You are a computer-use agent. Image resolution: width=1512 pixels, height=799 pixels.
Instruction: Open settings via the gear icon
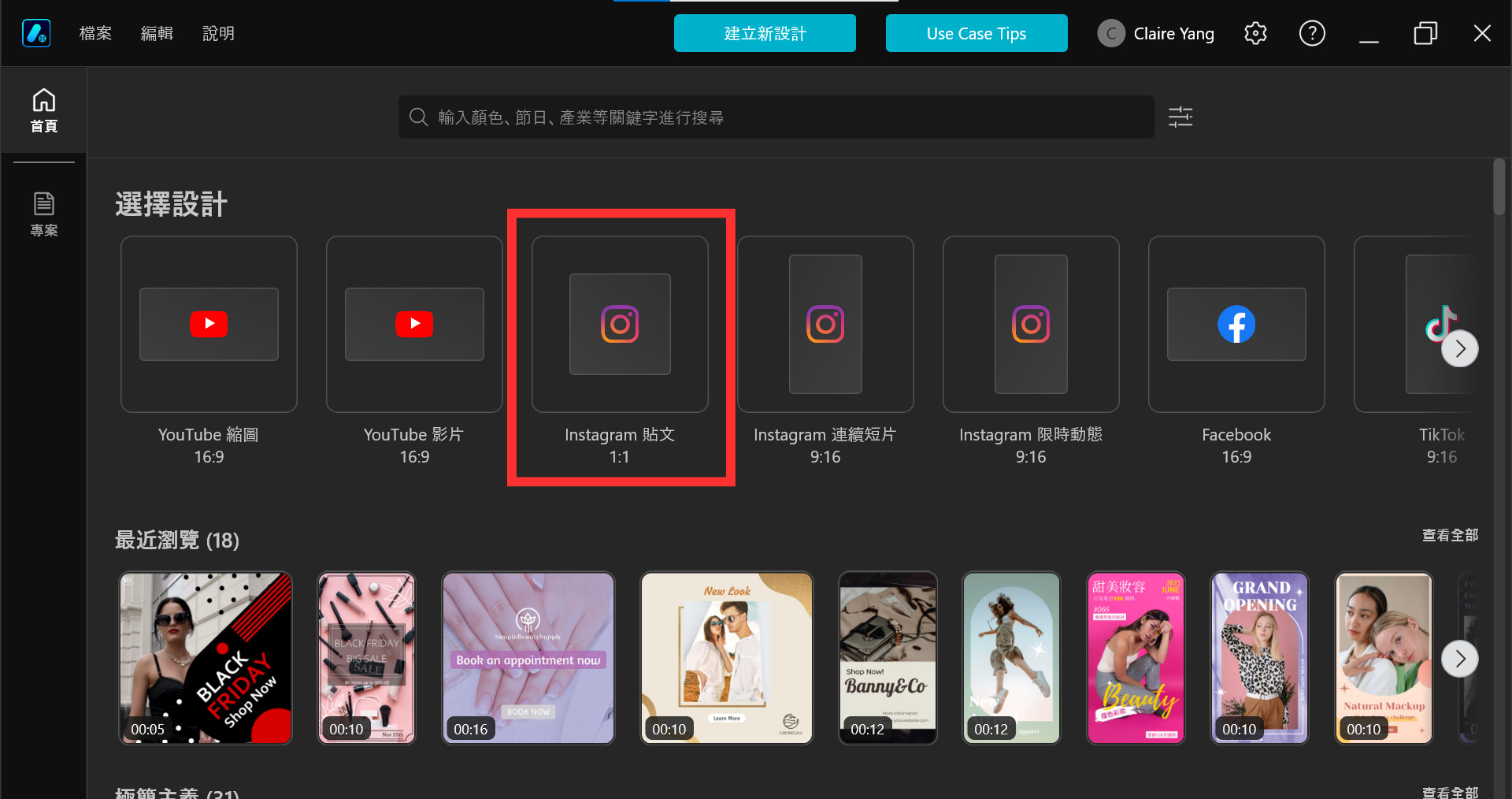coord(1255,33)
